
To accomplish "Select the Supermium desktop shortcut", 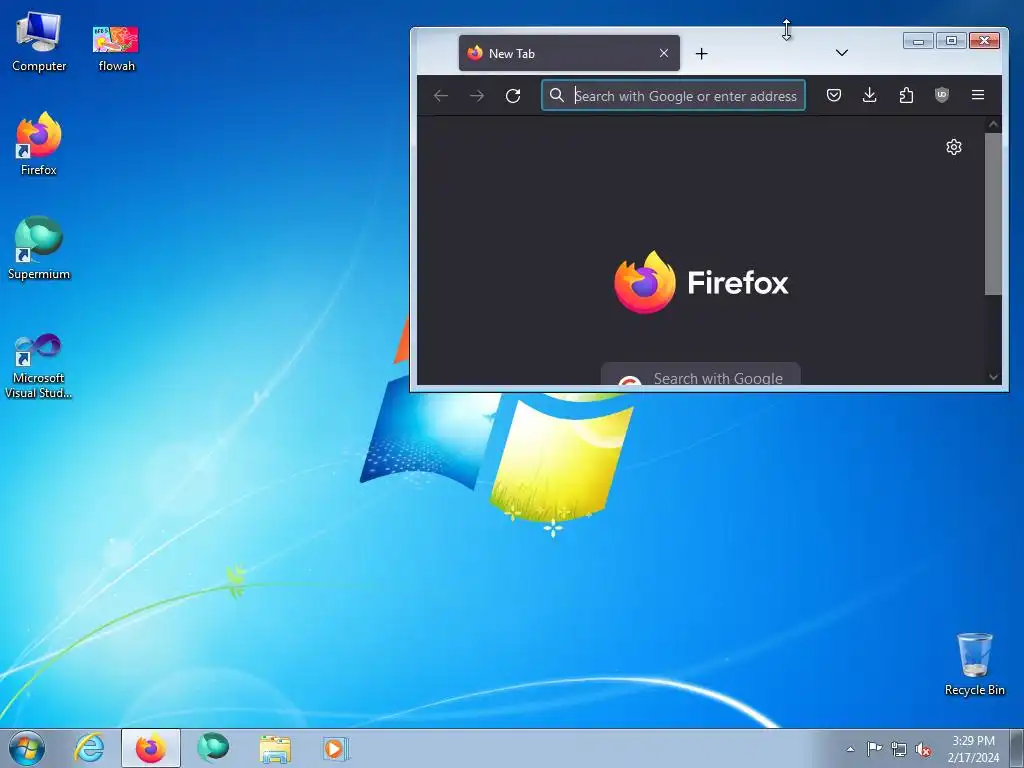I will (39, 248).
